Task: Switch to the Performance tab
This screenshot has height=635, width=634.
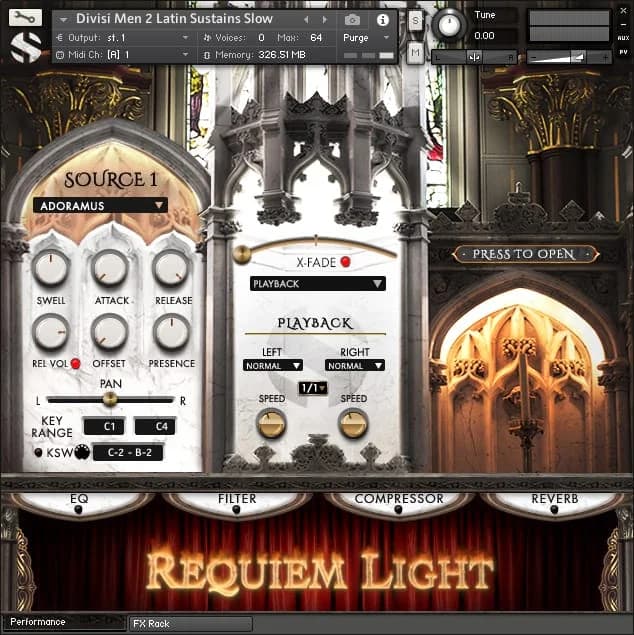Action: click(x=63, y=622)
